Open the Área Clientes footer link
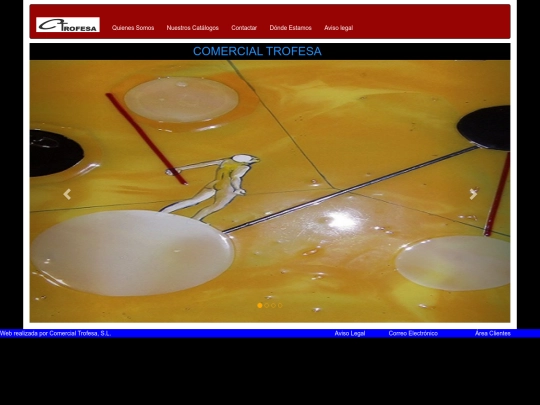The height and width of the screenshot is (405, 540). click(492, 333)
